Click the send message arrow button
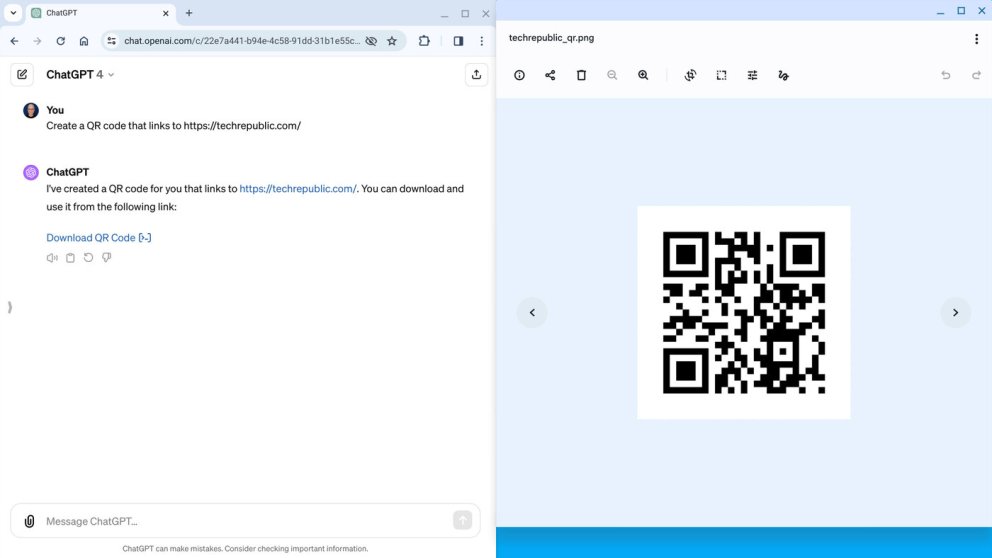The height and width of the screenshot is (558, 992). coord(462,520)
